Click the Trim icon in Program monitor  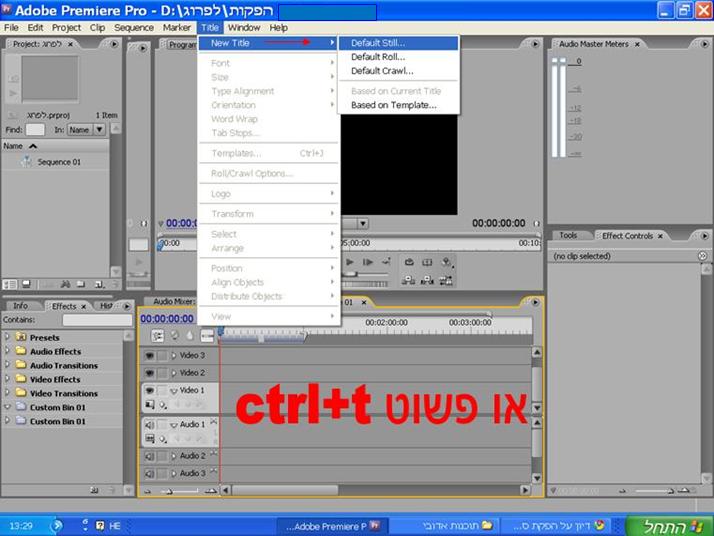446,280
